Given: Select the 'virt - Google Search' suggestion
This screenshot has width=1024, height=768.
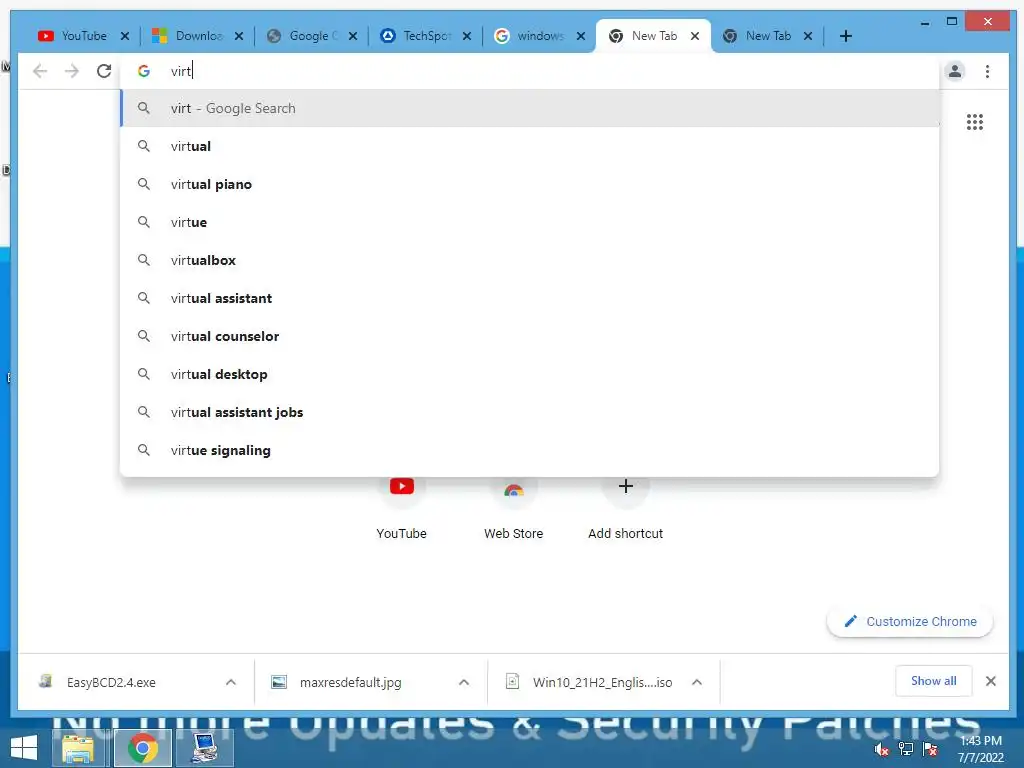Looking at the screenshot, I should [x=530, y=108].
